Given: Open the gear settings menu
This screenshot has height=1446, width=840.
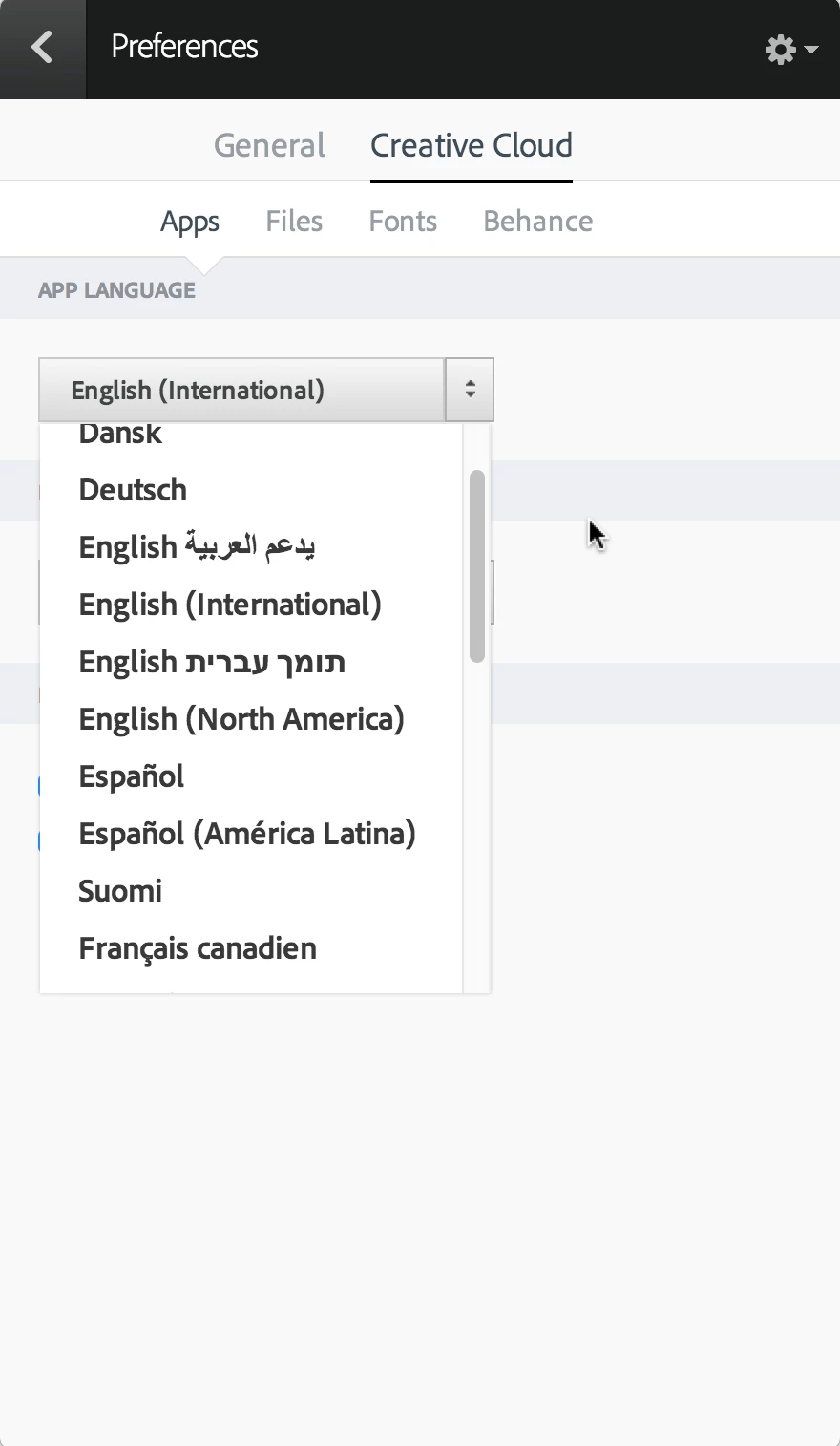Looking at the screenshot, I should tap(791, 50).
